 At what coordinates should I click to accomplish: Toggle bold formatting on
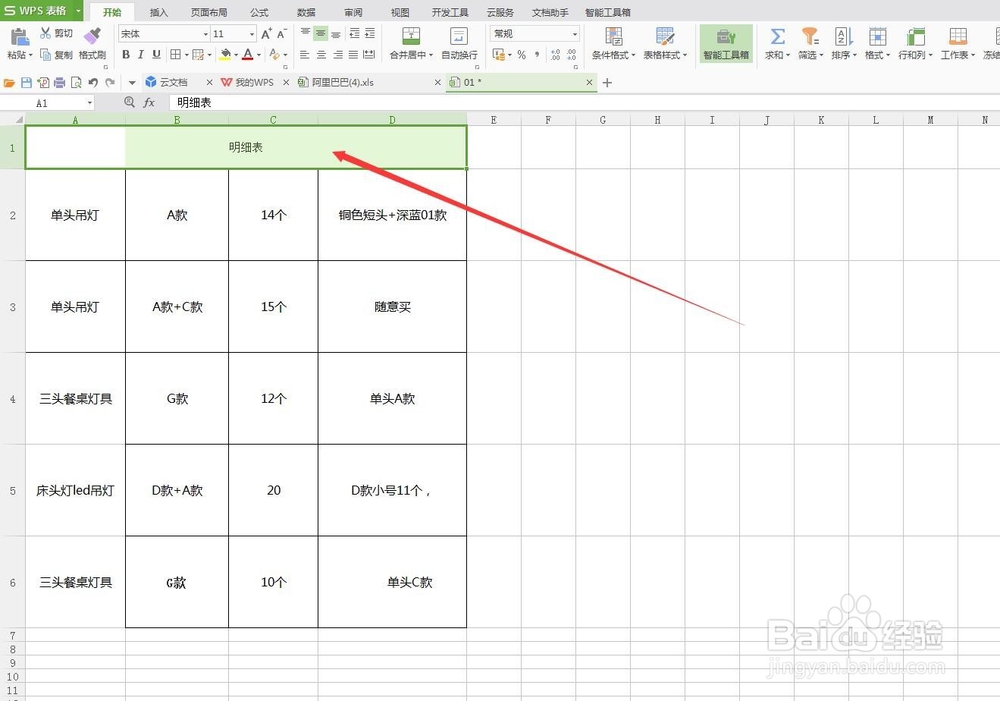click(x=128, y=53)
